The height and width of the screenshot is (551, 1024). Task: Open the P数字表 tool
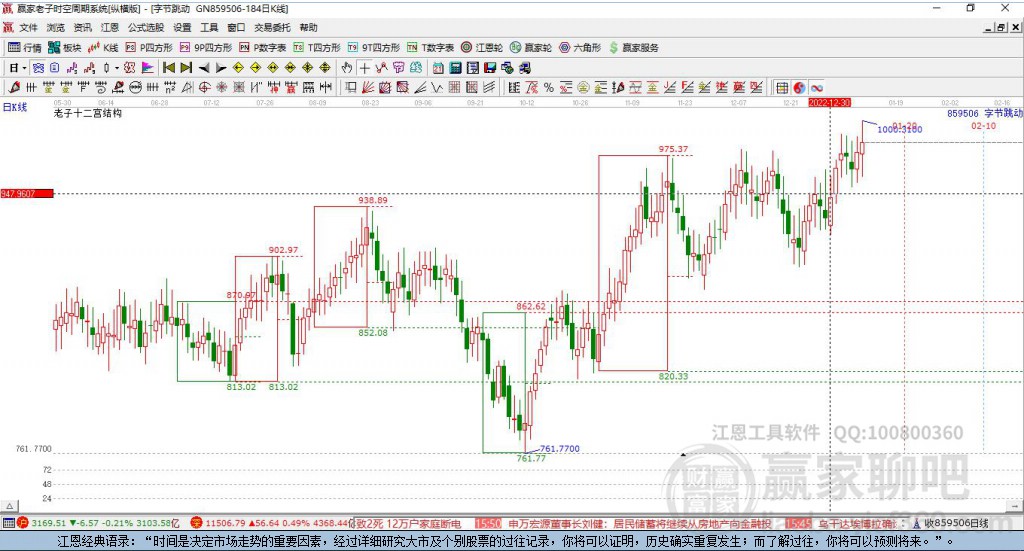click(263, 48)
